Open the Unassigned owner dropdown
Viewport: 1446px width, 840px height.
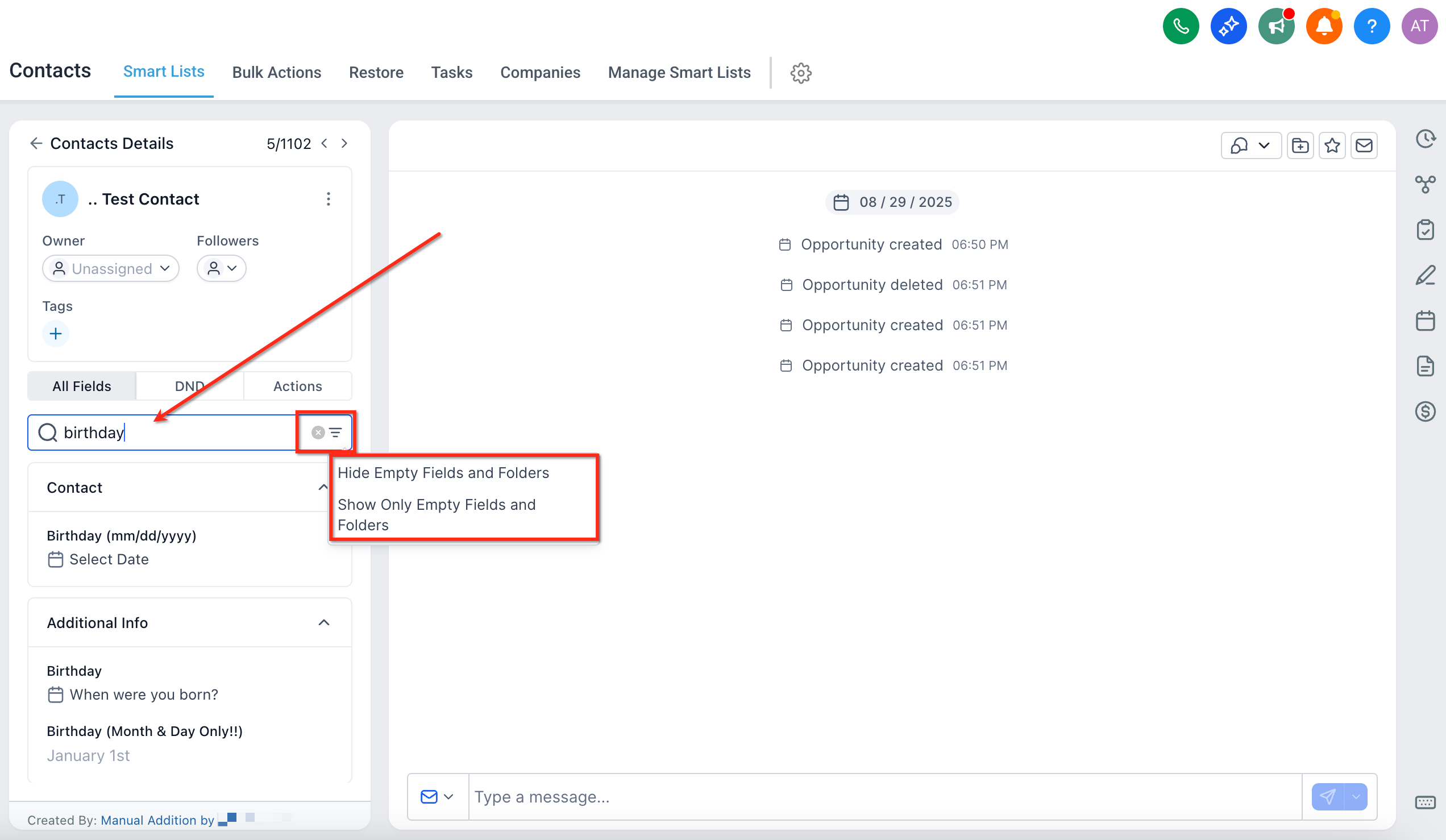[x=111, y=268]
